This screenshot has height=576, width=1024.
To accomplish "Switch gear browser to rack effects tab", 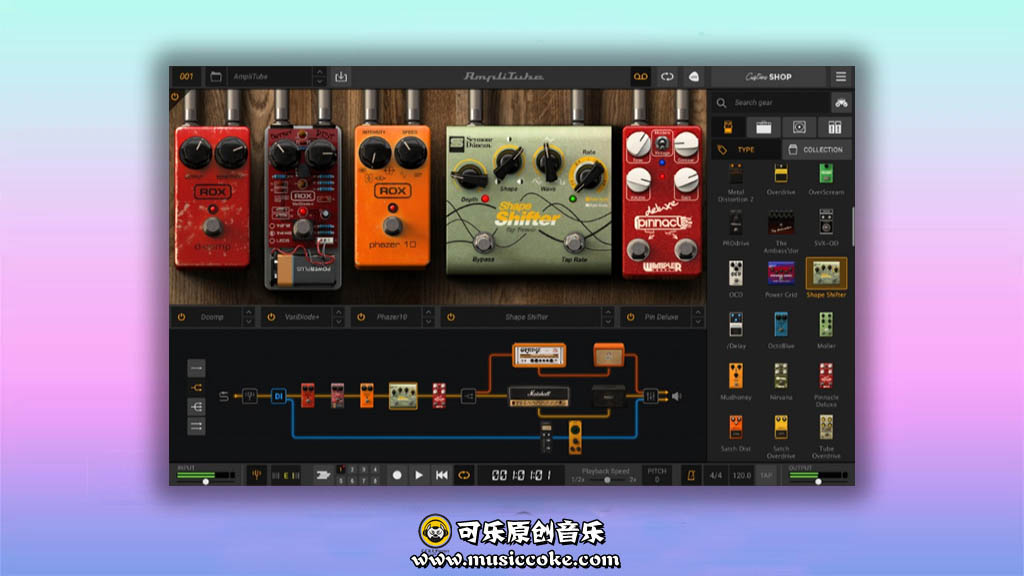I will [x=835, y=127].
